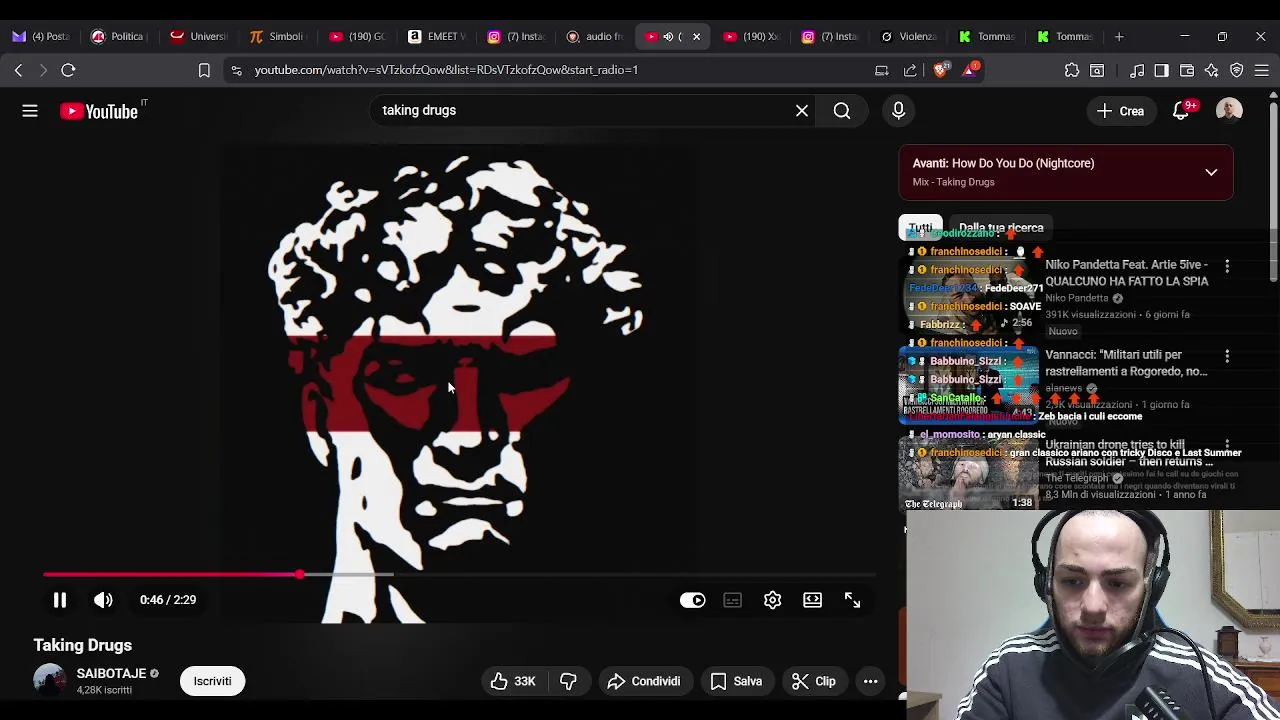Open Brave playlist music note icon
This screenshot has height=720, width=1280.
click(1137, 70)
